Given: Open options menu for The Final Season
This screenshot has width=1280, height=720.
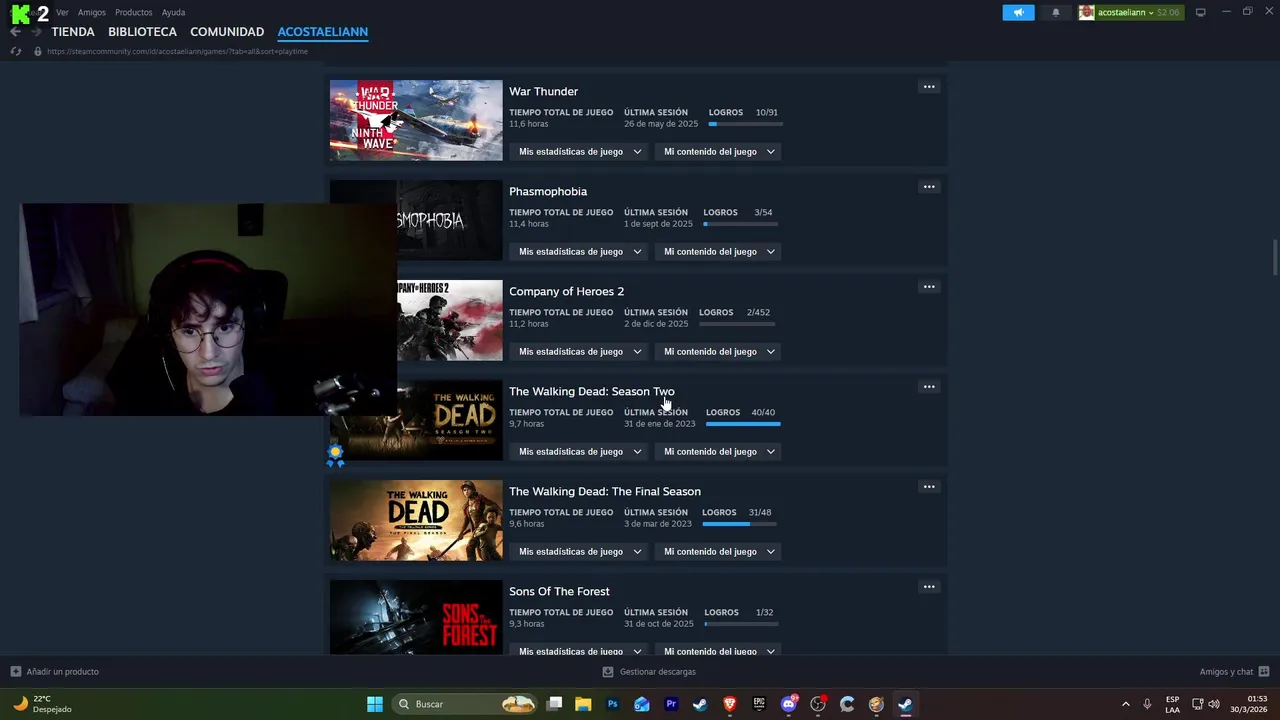Looking at the screenshot, I should [929, 487].
